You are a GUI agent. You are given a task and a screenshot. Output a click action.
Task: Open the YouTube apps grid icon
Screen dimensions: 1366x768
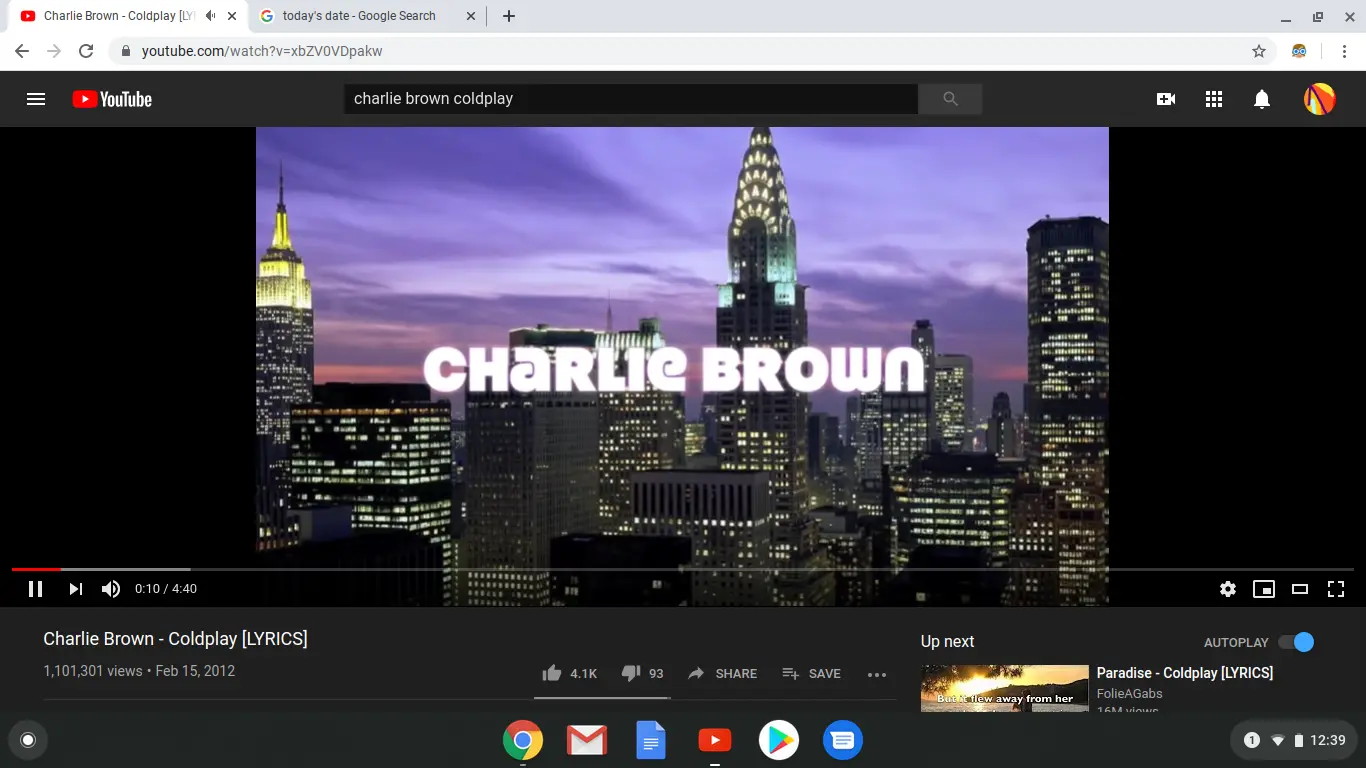[x=1214, y=99]
